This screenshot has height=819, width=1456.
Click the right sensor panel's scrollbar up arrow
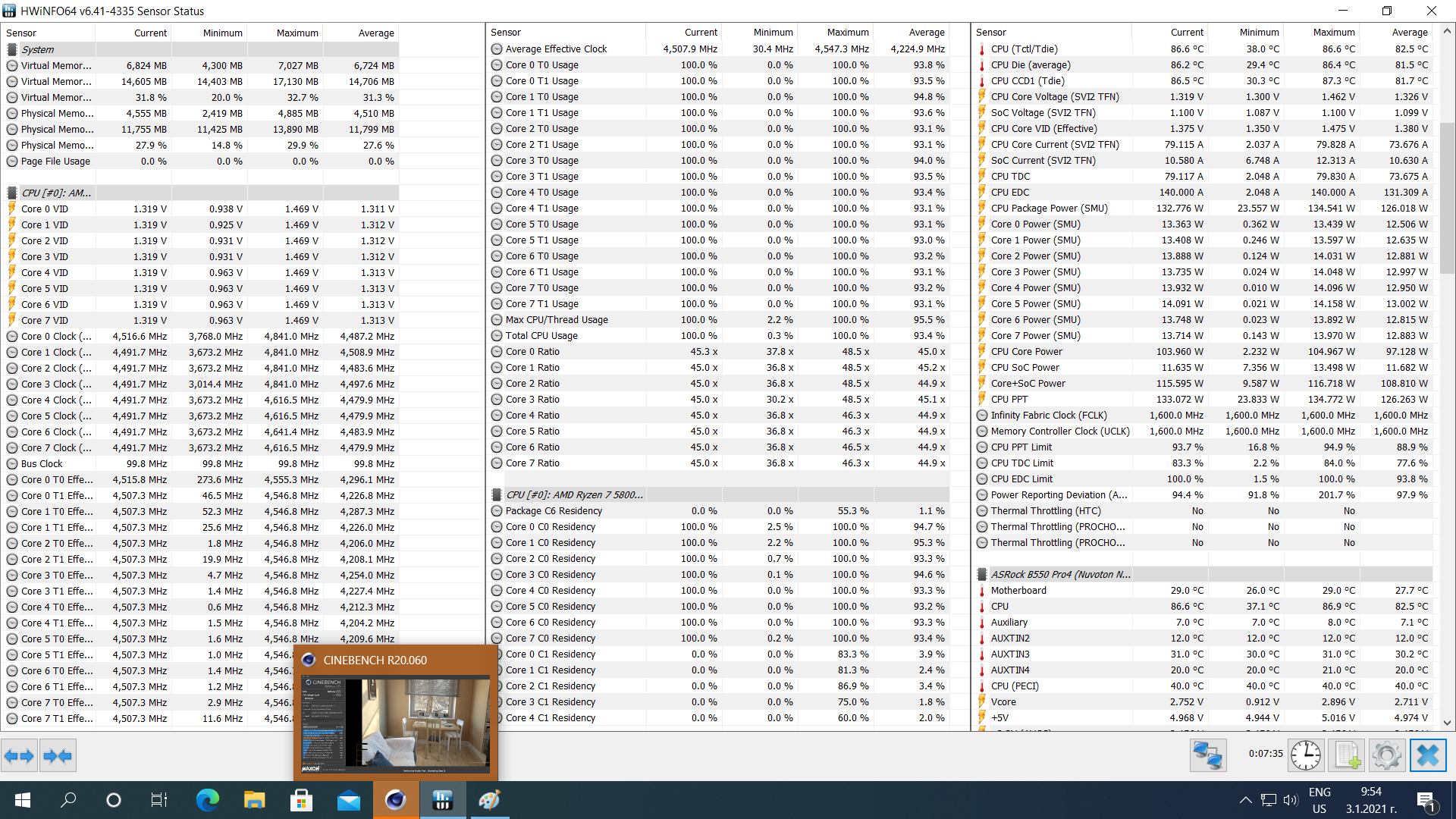coord(1447,31)
